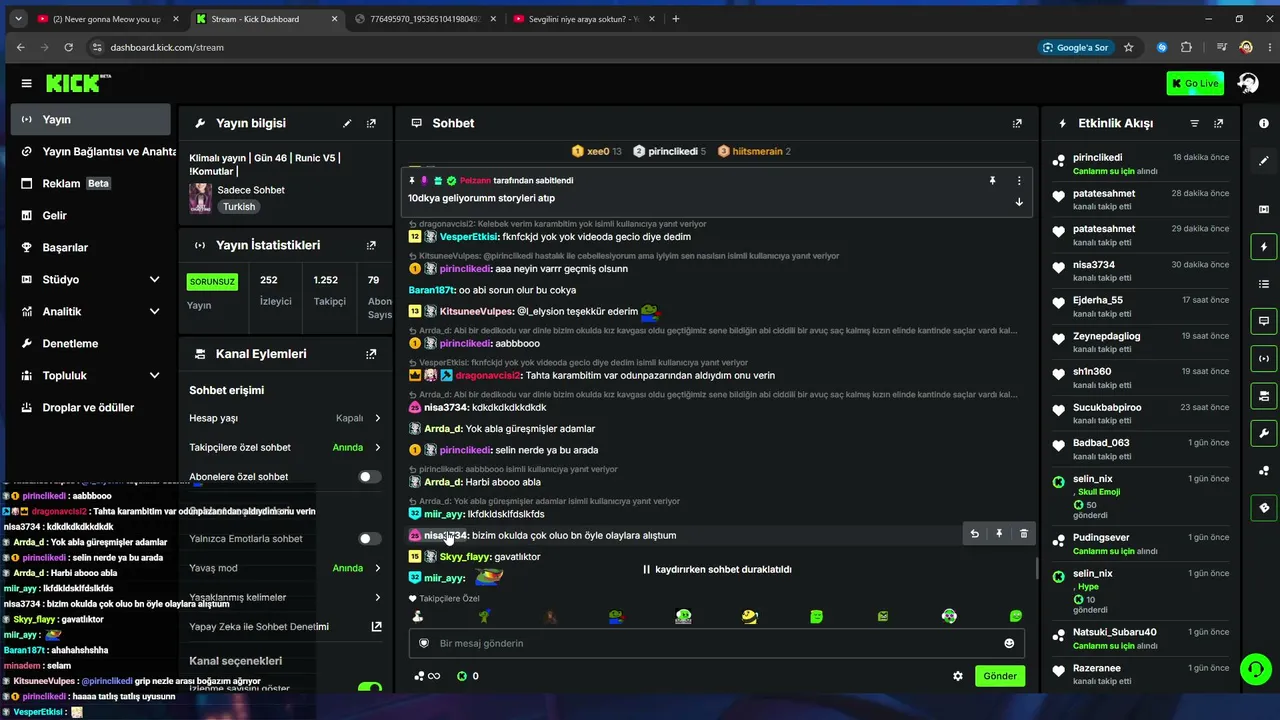Open chat settings gear icon
This screenshot has height=720, width=1280.
click(958, 676)
